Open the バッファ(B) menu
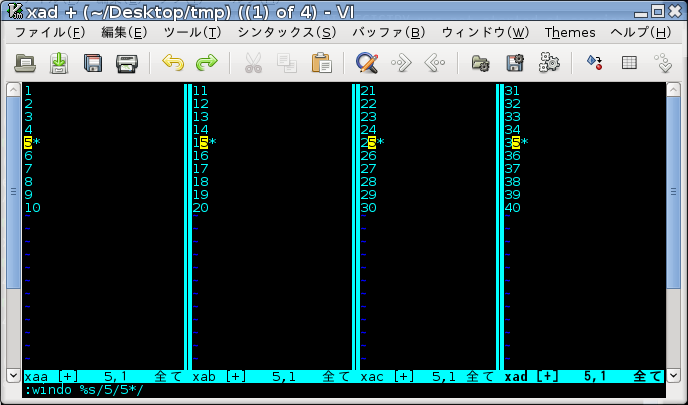 [389, 32]
